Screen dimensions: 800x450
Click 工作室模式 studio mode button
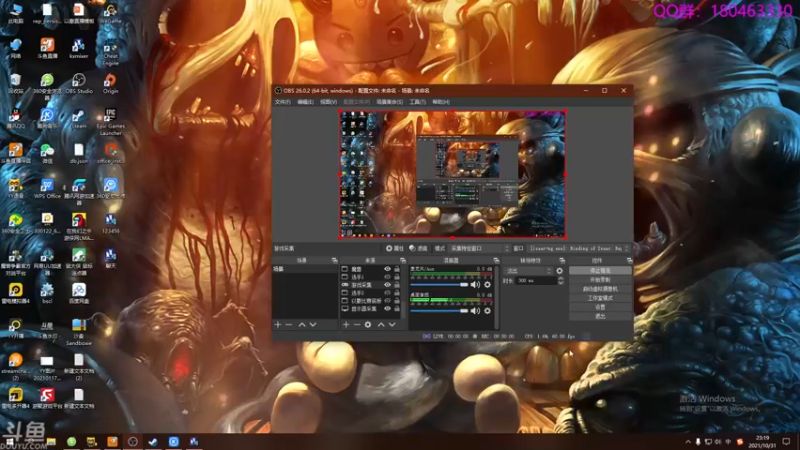(600, 298)
